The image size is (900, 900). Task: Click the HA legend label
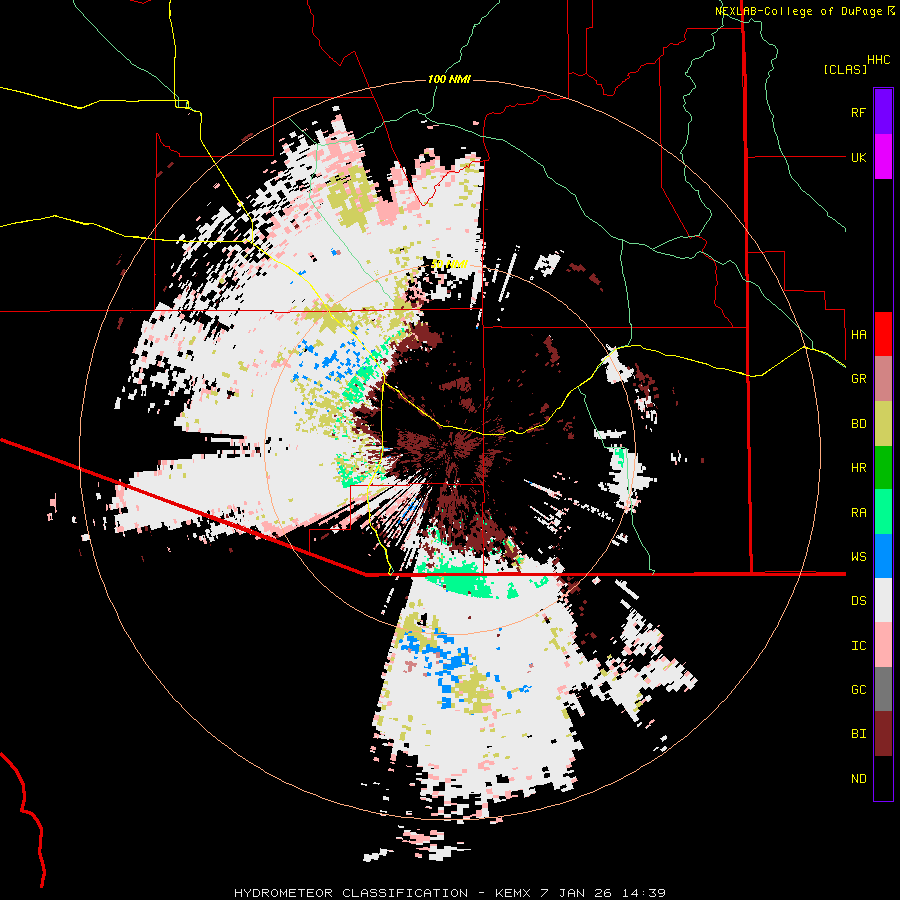(x=858, y=334)
